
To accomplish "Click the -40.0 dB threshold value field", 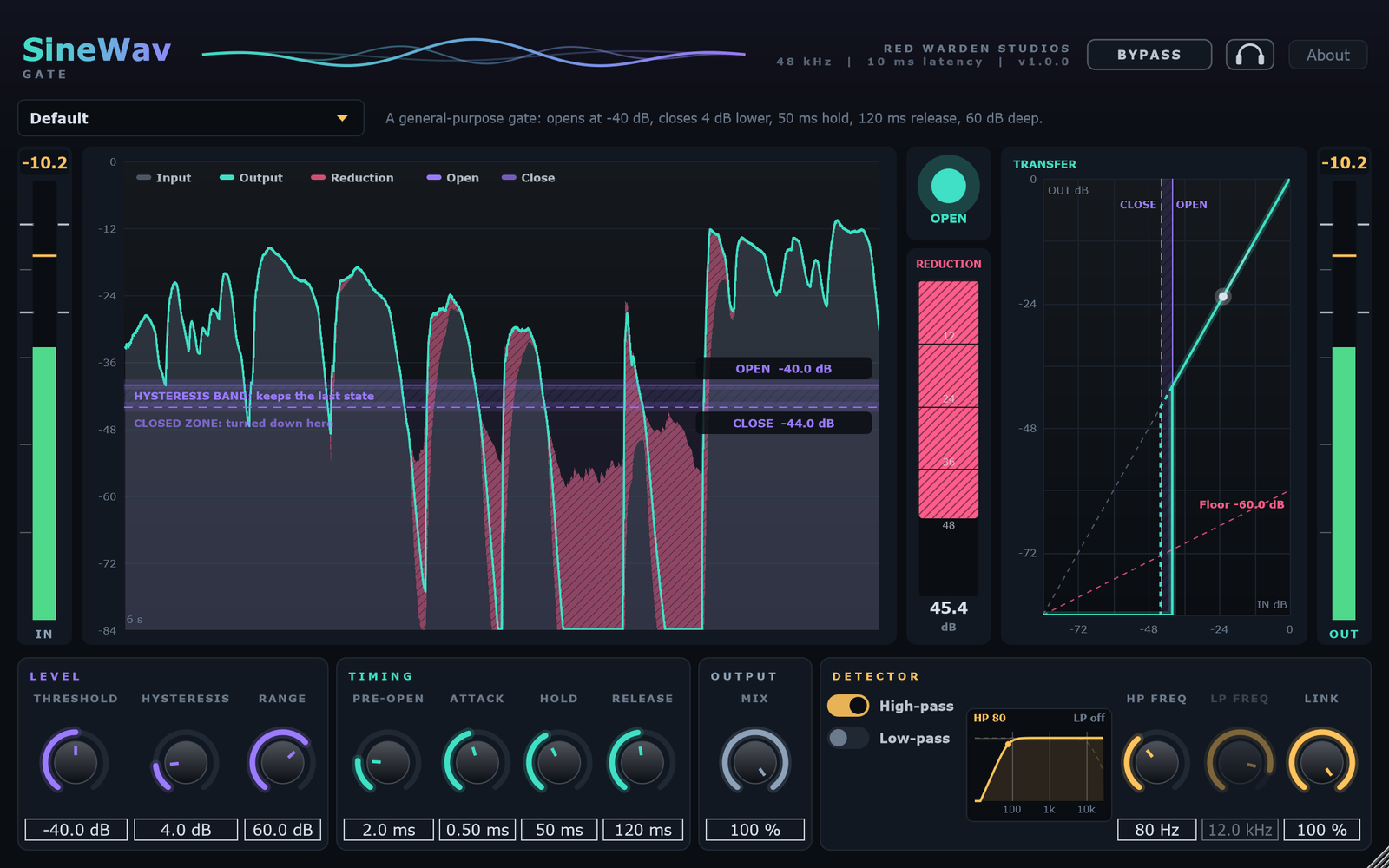I will click(x=76, y=830).
